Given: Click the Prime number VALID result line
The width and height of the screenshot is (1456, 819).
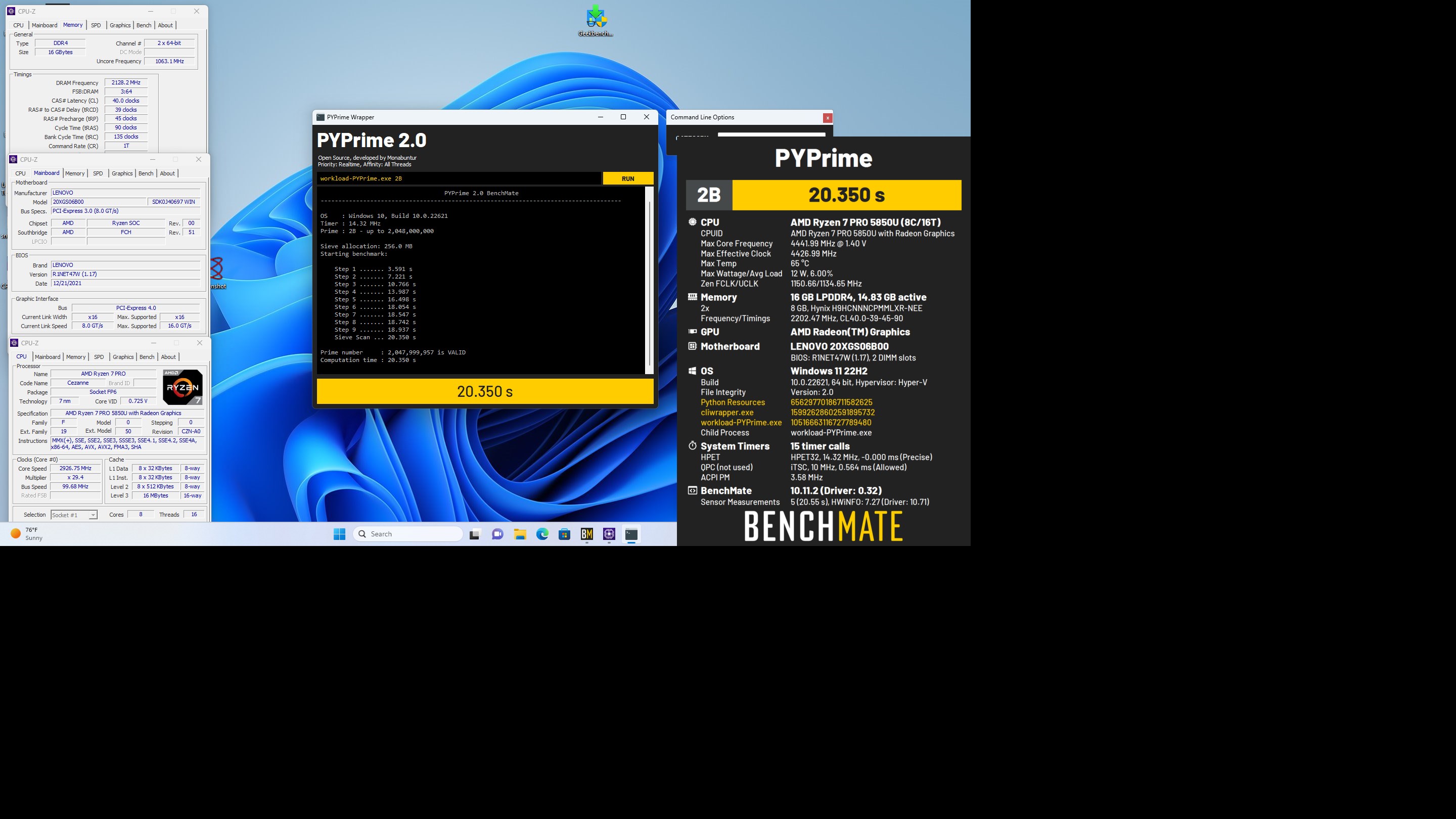Looking at the screenshot, I should (393, 353).
